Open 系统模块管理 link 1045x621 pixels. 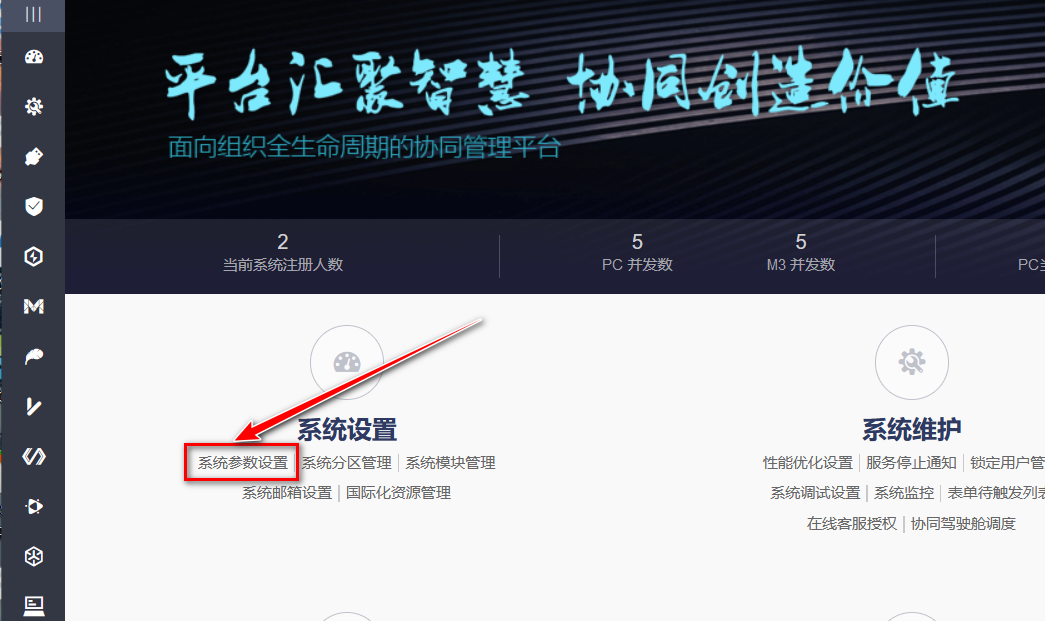[x=451, y=463]
